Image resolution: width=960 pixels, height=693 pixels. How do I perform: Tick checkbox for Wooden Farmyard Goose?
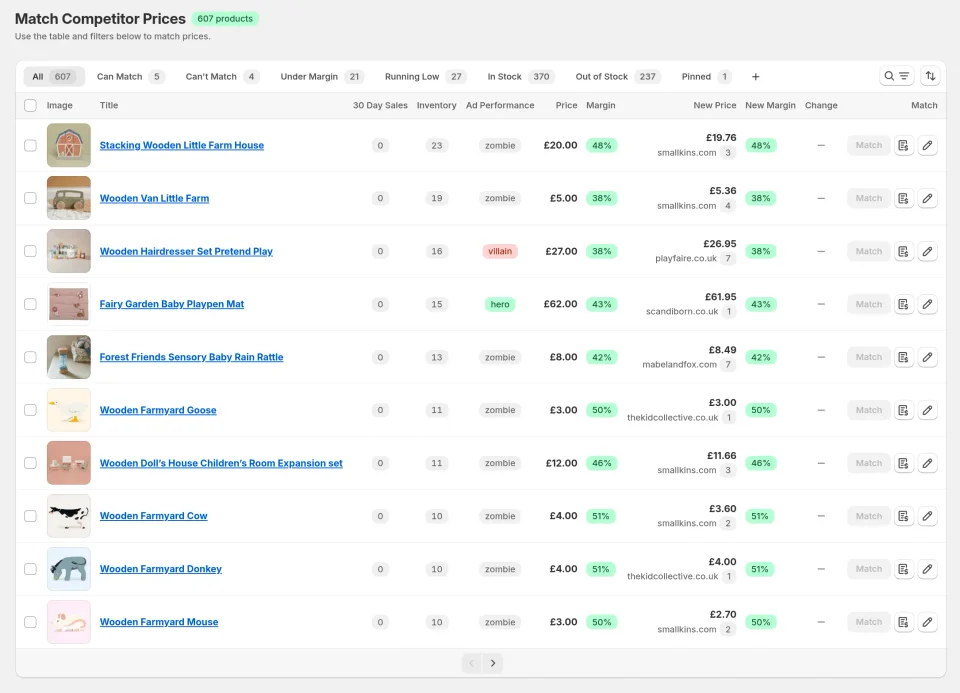point(30,410)
